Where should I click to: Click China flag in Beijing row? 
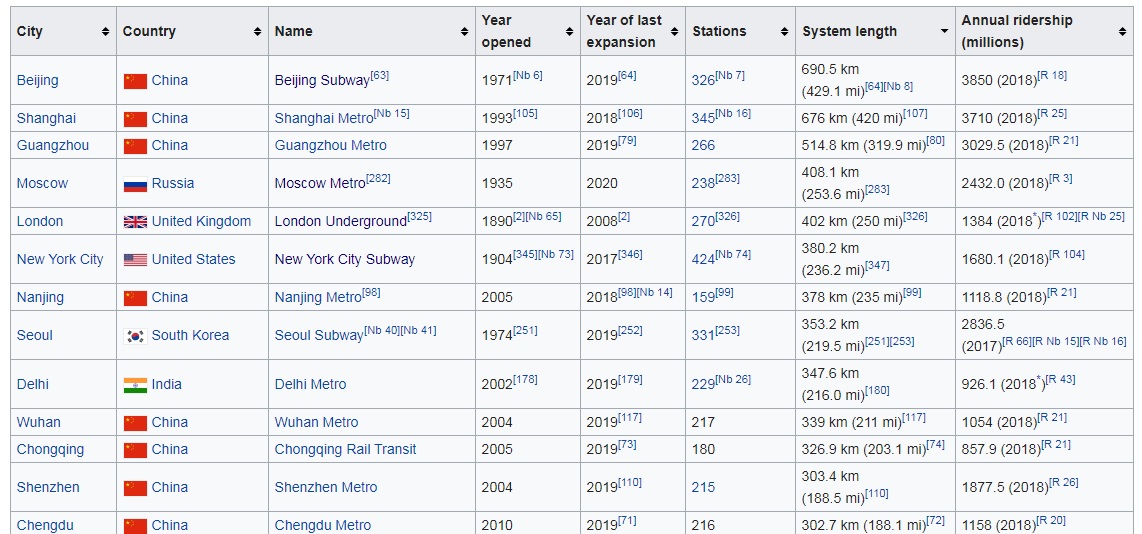[135, 81]
